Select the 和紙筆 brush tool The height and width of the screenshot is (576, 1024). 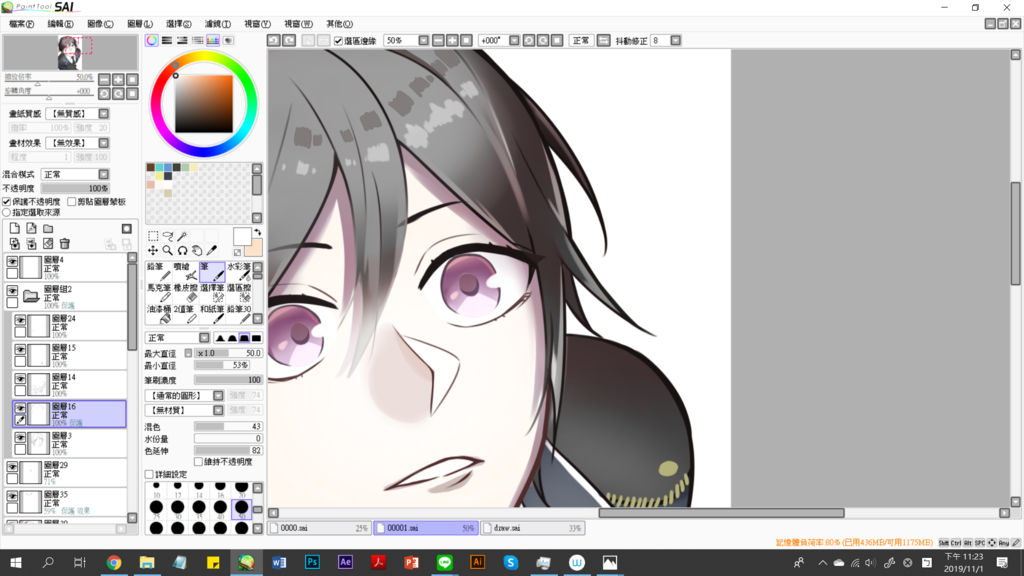pos(212,314)
